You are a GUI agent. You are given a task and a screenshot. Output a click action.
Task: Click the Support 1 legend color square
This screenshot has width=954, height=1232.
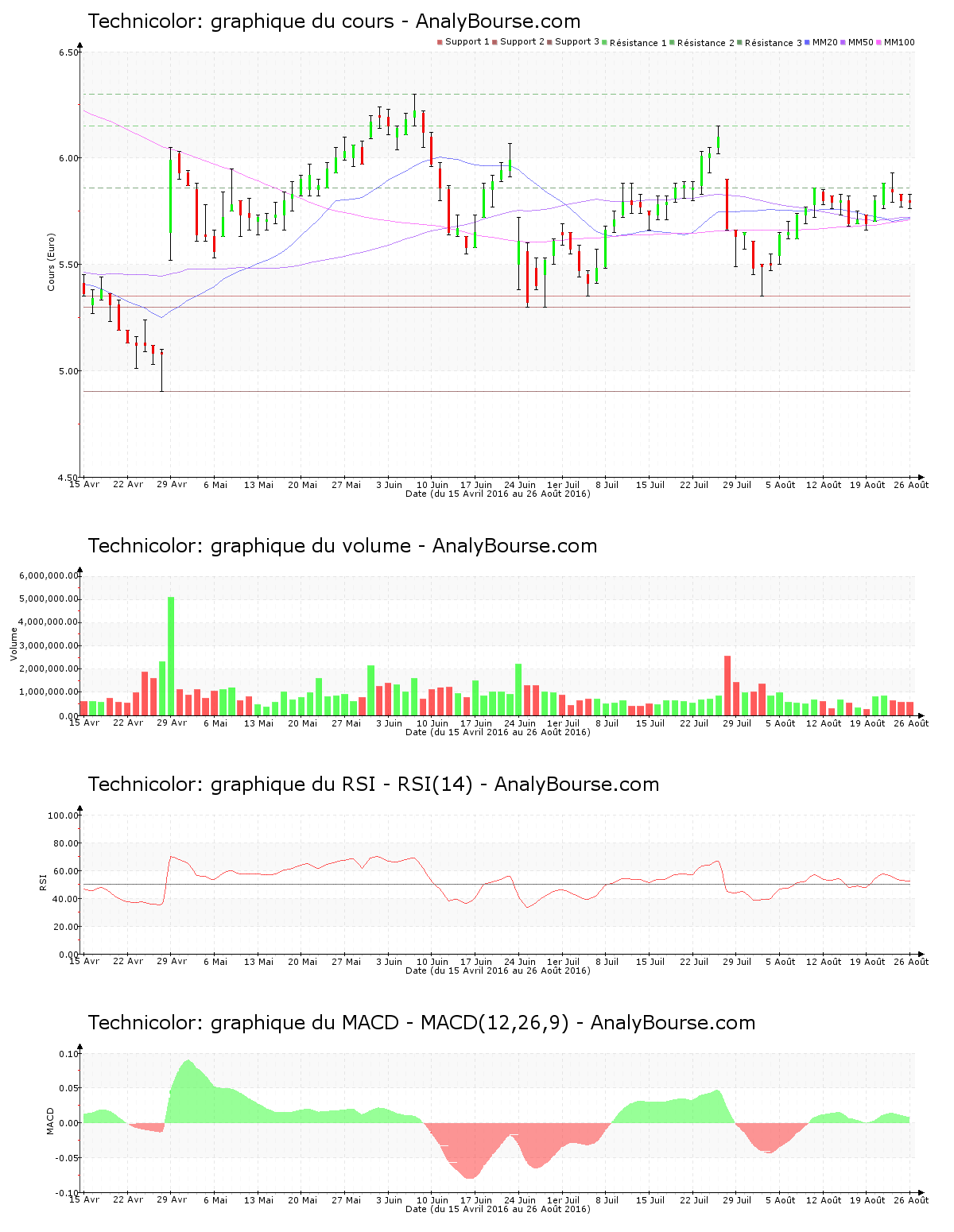pyautogui.click(x=440, y=42)
